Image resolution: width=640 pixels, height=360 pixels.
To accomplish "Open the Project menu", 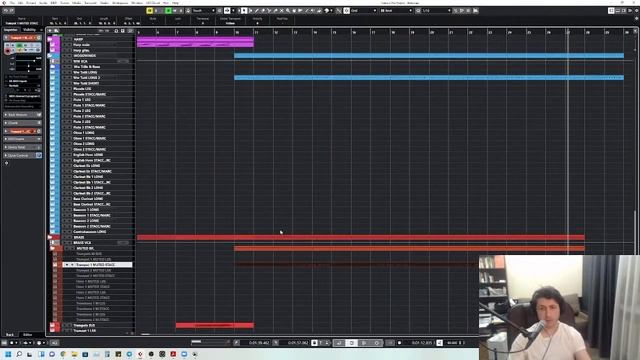I will 31,2.
